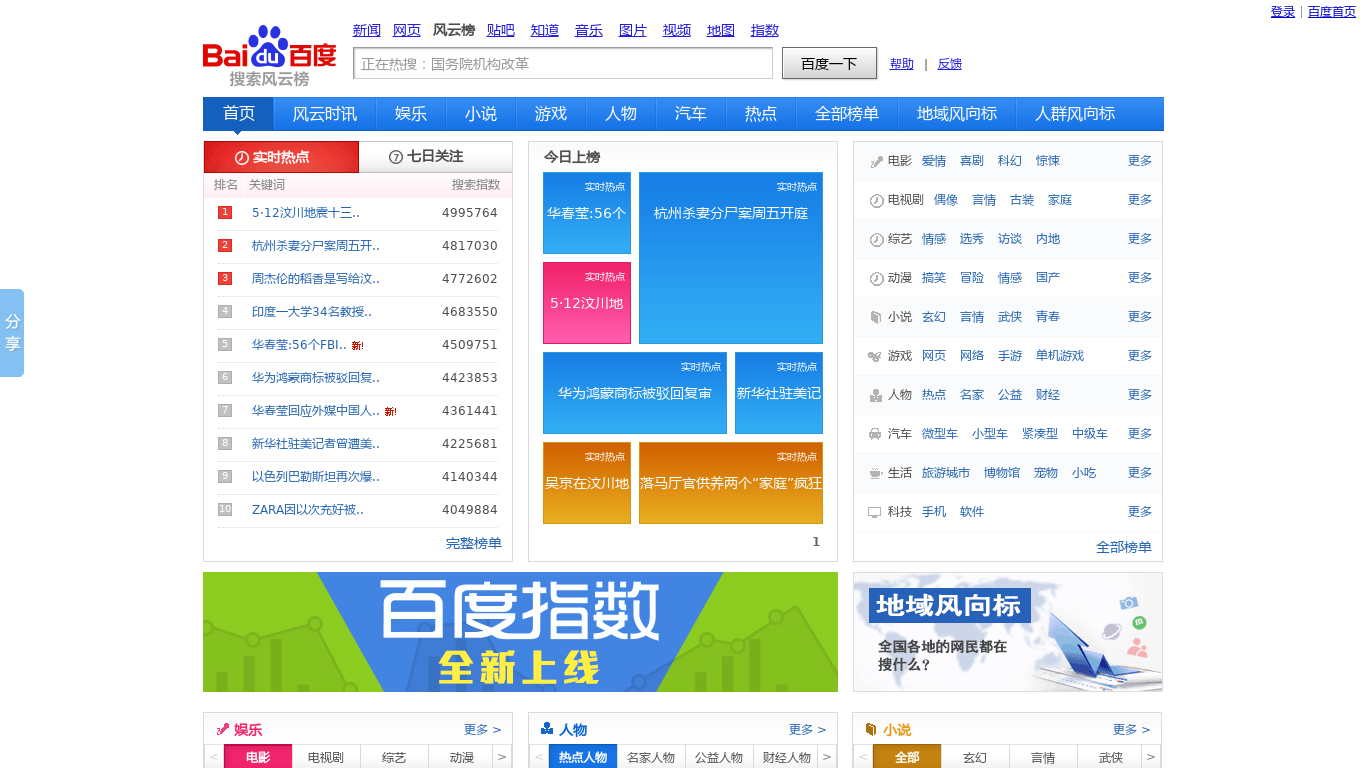This screenshot has height=768, width=1366.
Task: Select 电视剧 tab in 娱乐 section
Action: (x=326, y=757)
